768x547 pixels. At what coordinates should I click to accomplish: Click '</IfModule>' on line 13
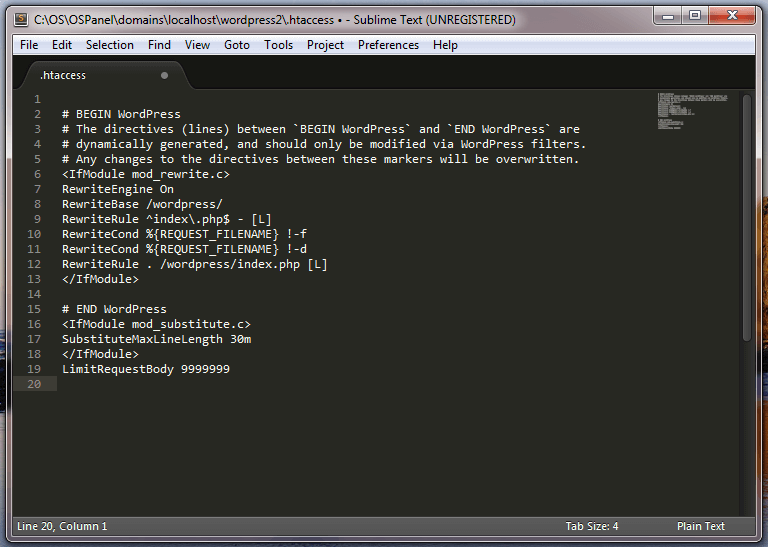point(100,279)
